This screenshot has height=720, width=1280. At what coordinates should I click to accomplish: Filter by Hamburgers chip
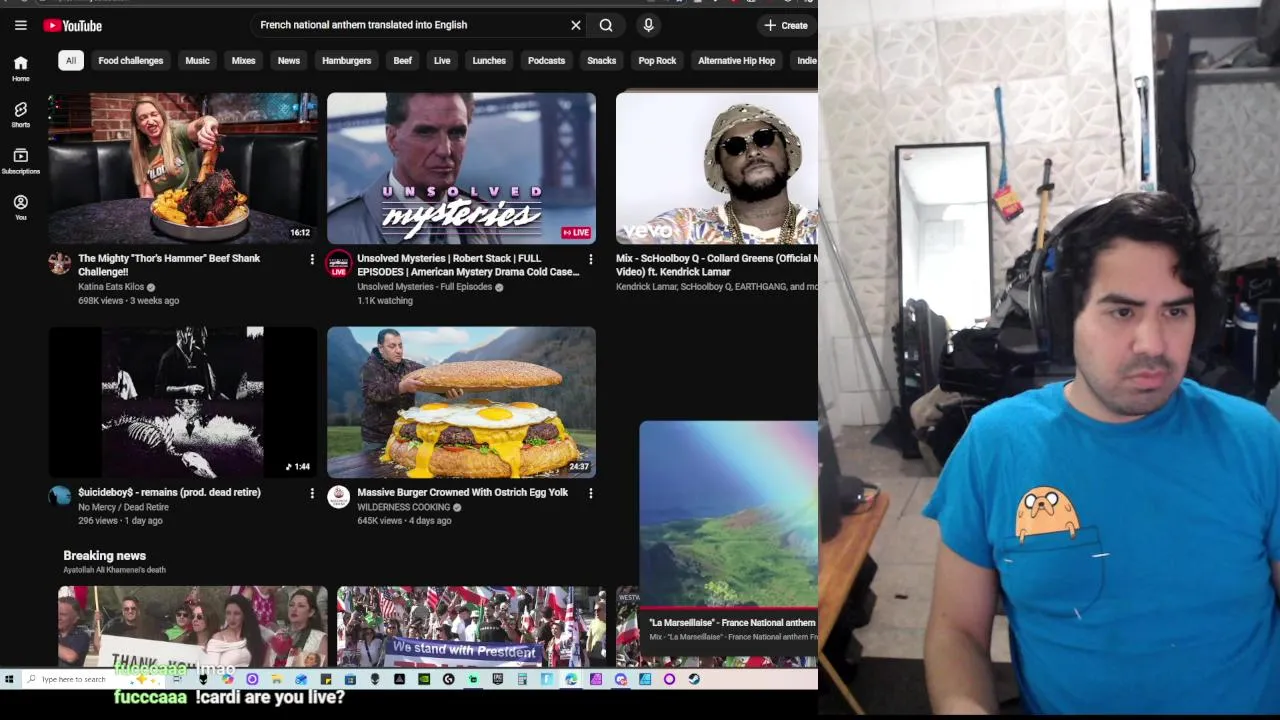[347, 60]
